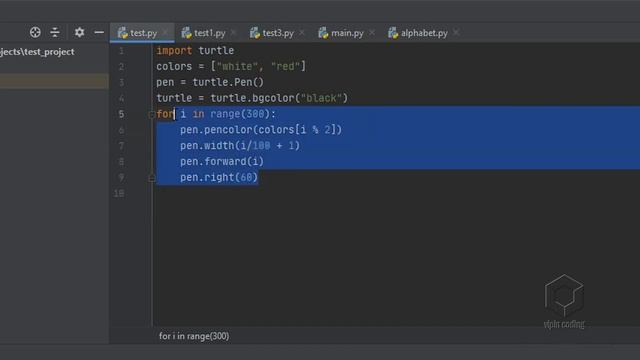Click the "black" string on line 4
Image resolution: width=640 pixels, height=360 pixels.
coord(321,98)
